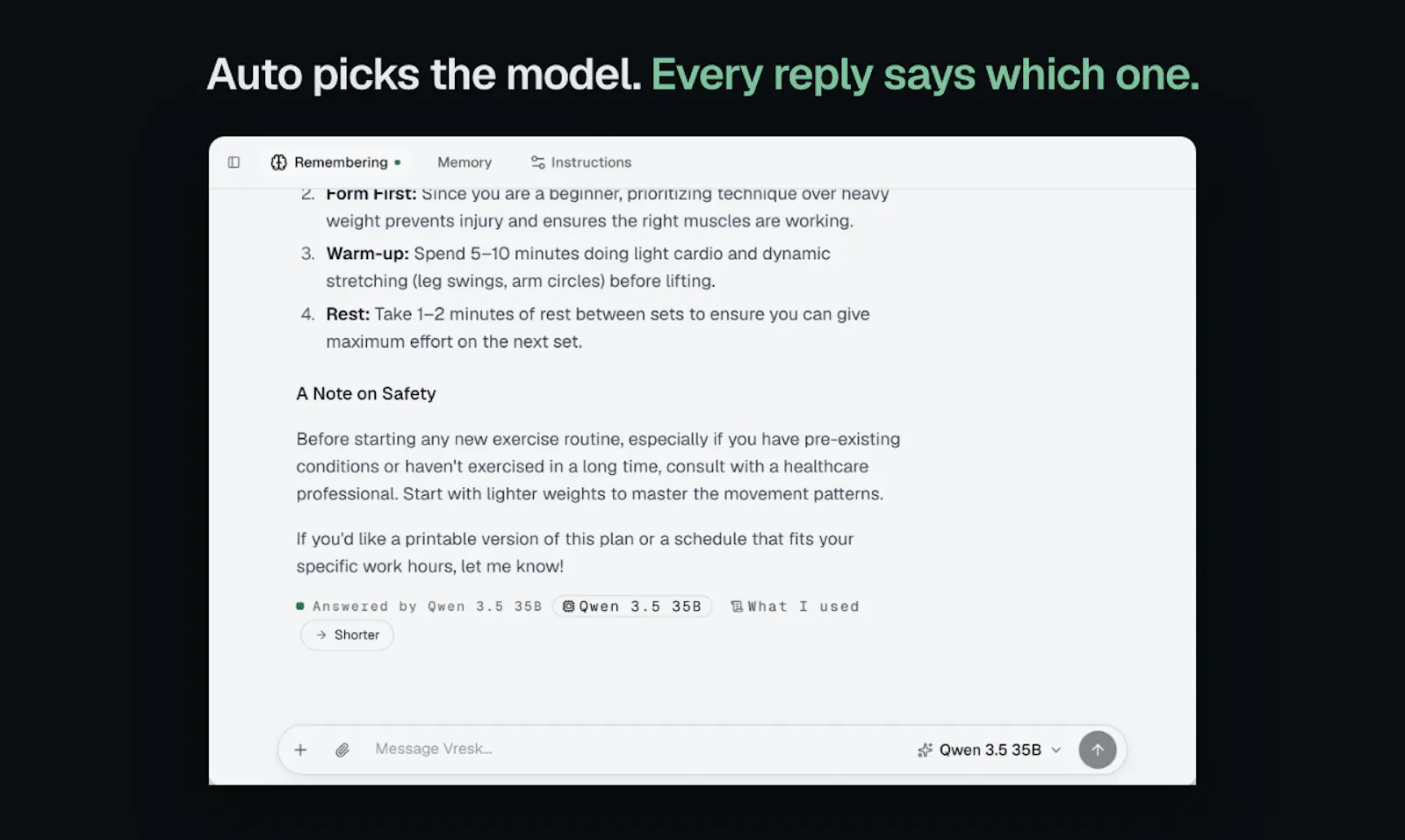Screen dimensions: 1405x840
Task: Click the What I used list icon
Action: 737,607
